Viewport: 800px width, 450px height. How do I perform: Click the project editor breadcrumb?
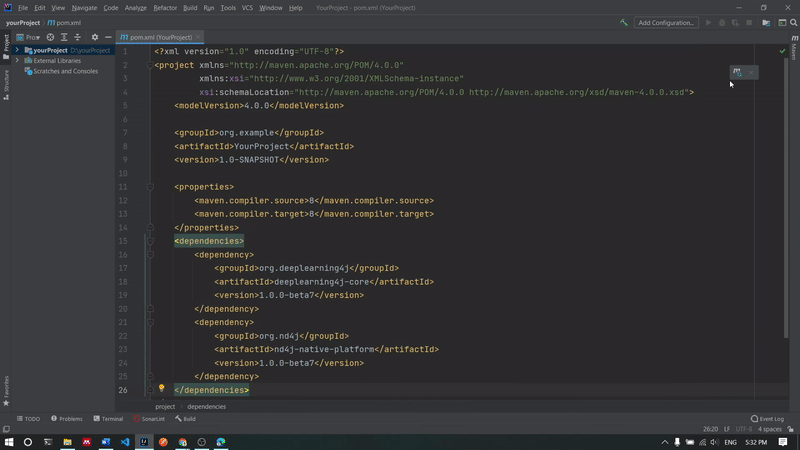coord(165,407)
